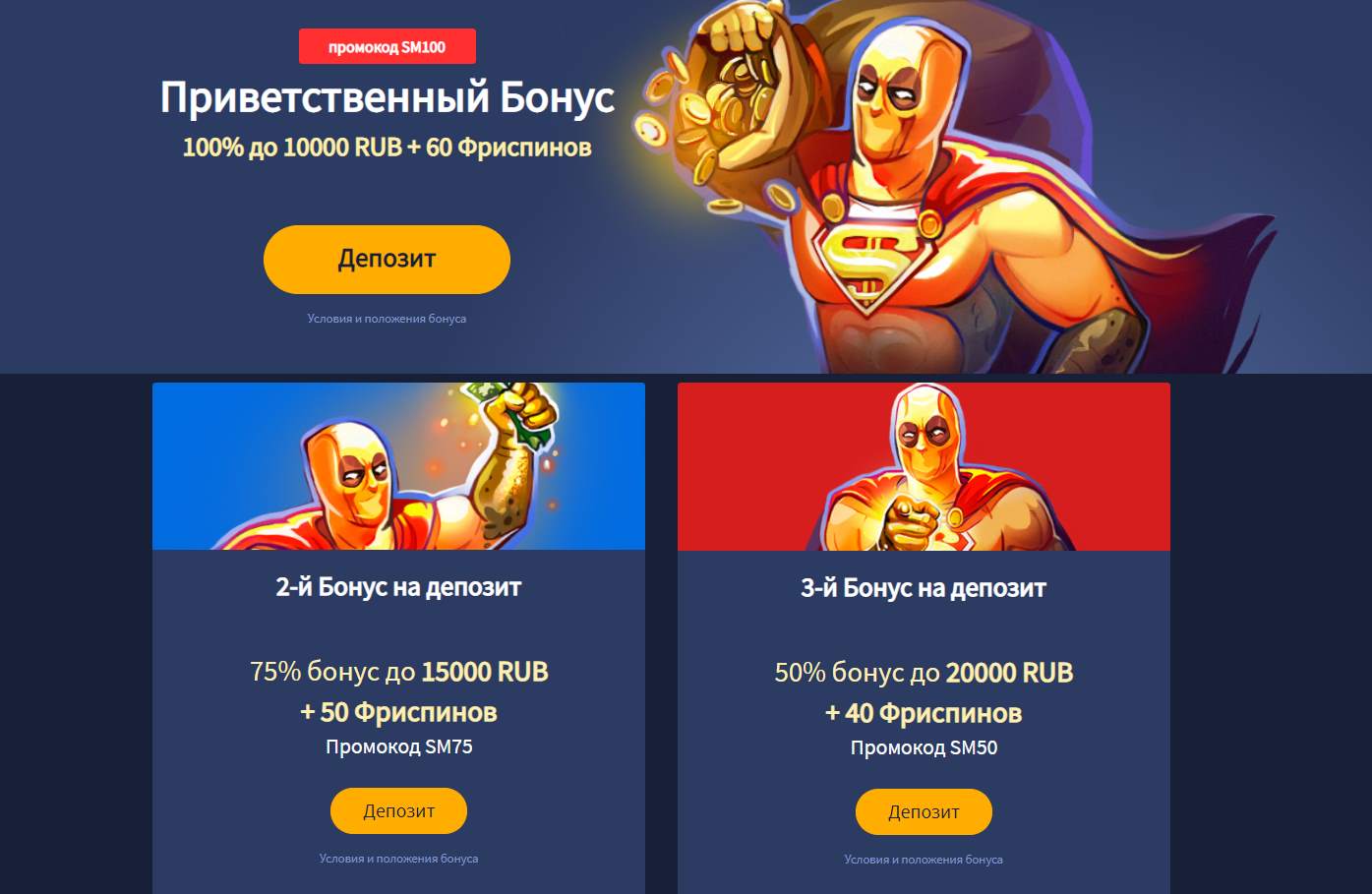Screen dimensions: 1372x894
Task: Open terms link under 2nd deposit bonus
Action: point(398,859)
